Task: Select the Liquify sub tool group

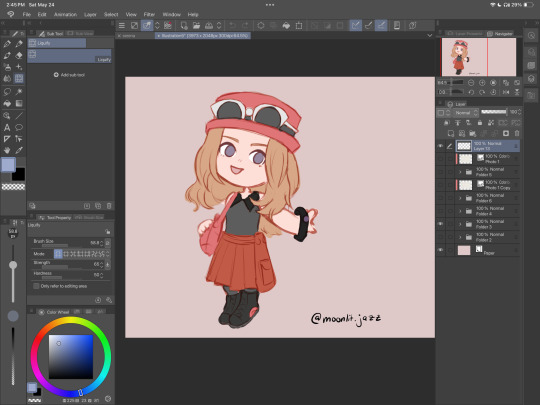Action: [x=57, y=43]
